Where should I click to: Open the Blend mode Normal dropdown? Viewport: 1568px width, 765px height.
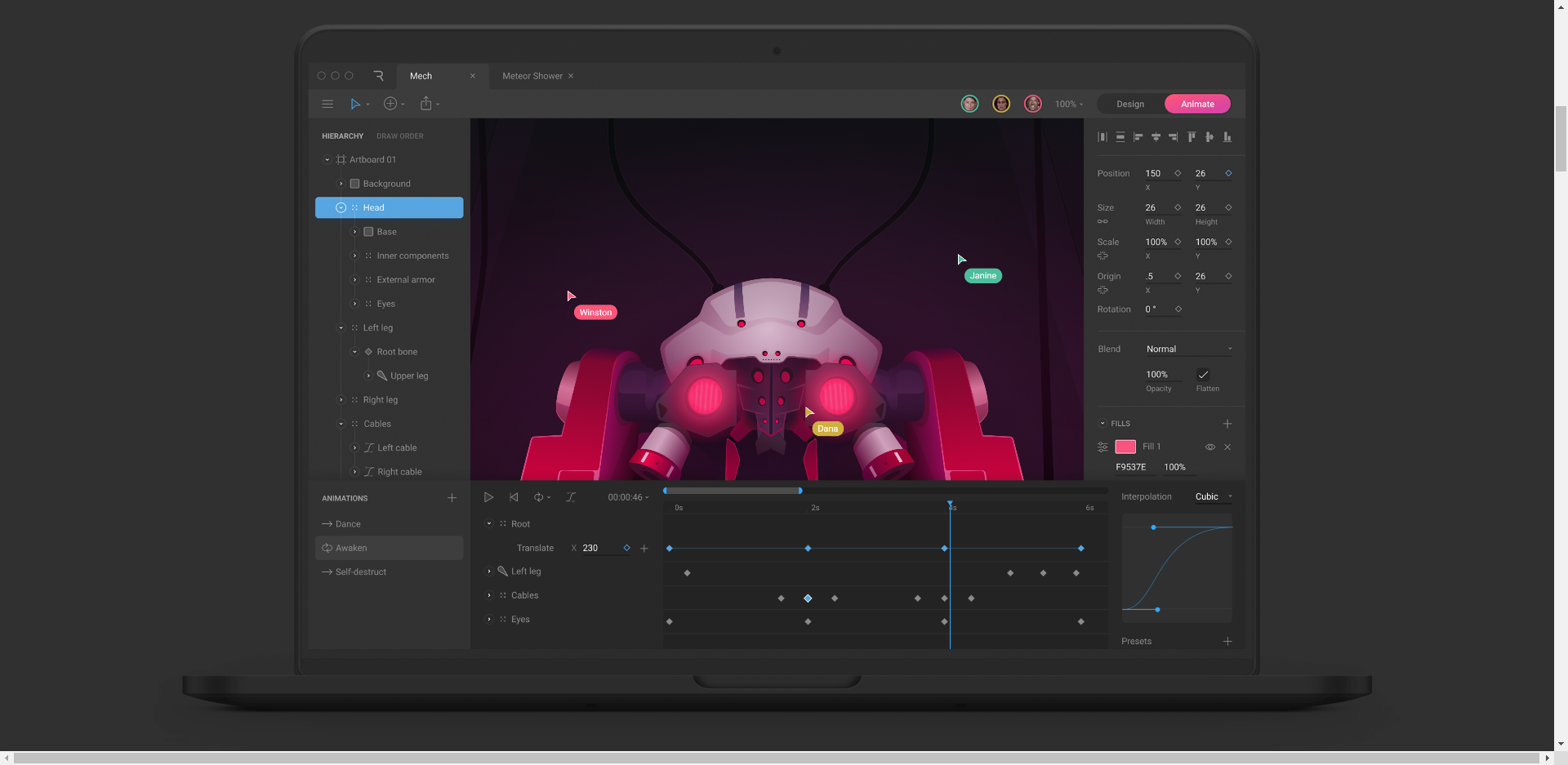pyautogui.click(x=1189, y=349)
